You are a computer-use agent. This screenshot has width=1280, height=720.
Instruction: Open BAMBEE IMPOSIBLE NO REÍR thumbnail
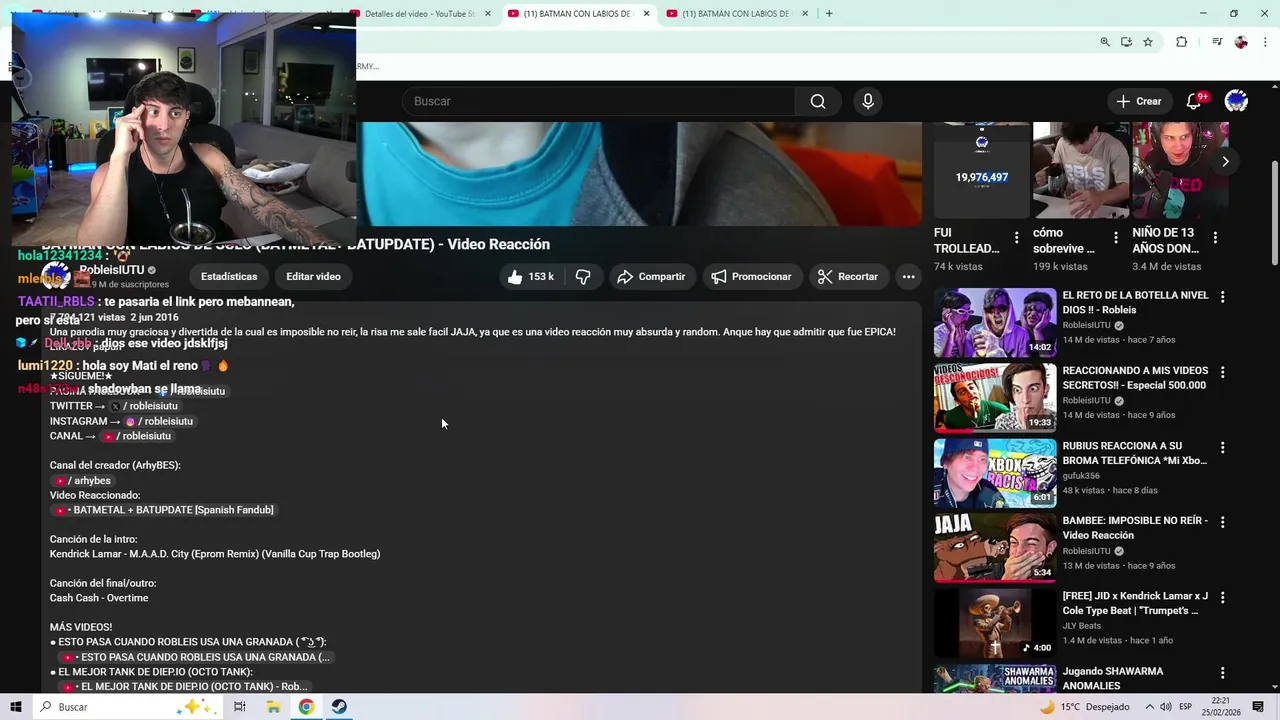coord(995,548)
